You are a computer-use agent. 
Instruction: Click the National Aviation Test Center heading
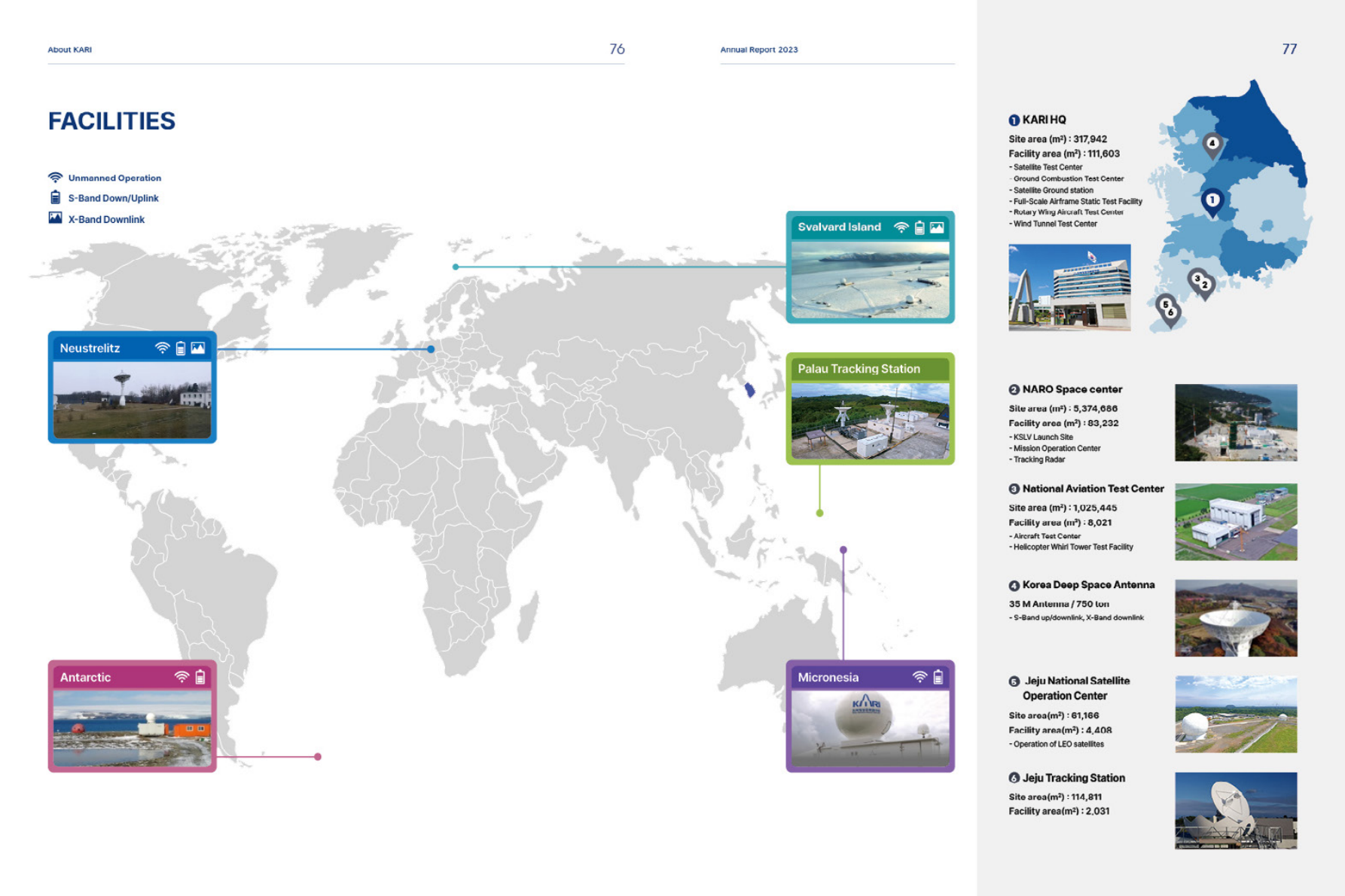tap(1093, 489)
